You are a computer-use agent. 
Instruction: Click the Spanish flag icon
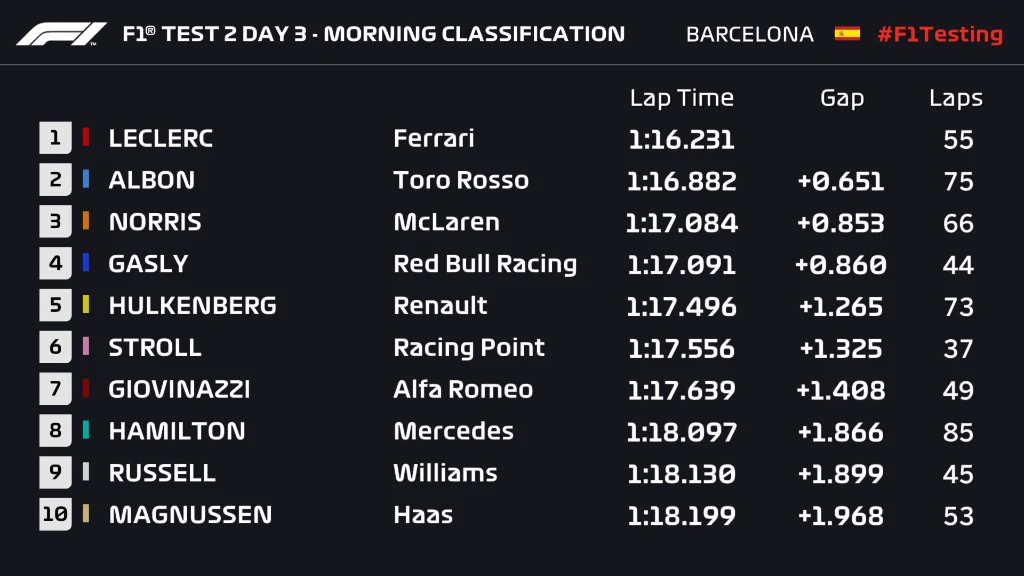click(x=847, y=34)
